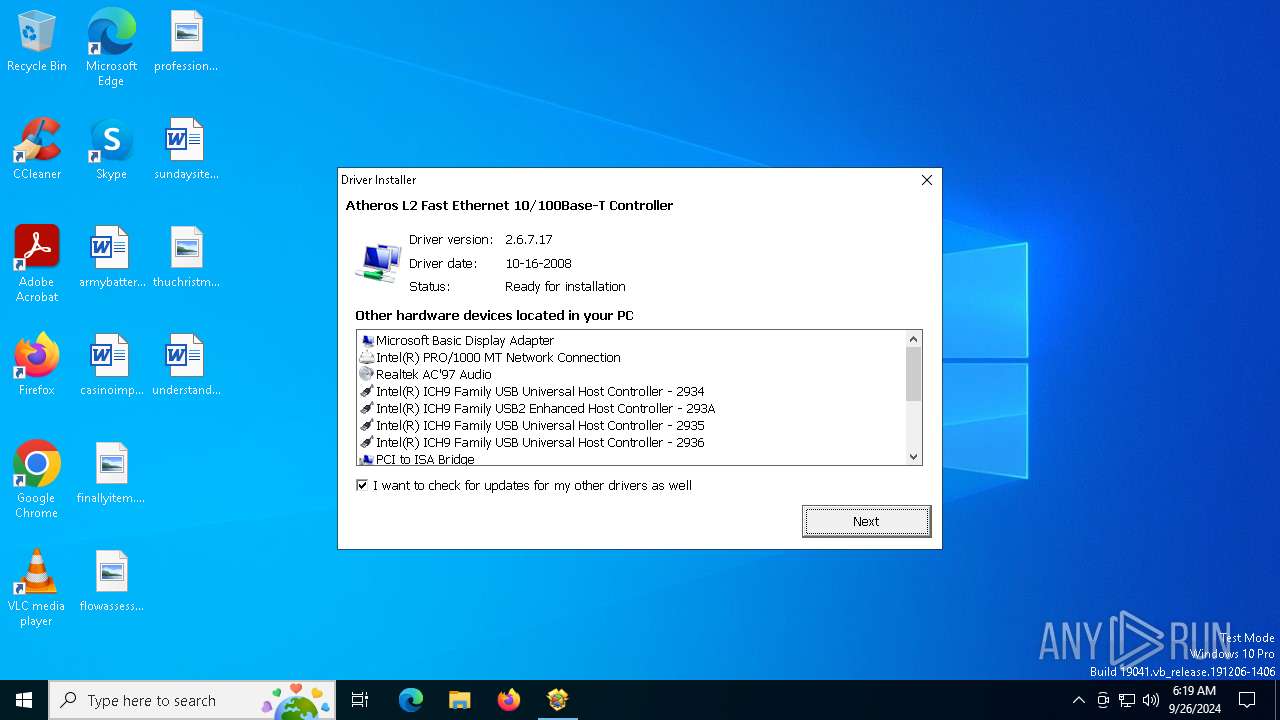Open the Windows Start menu
Viewport: 1280px width, 720px height.
tap(24, 700)
